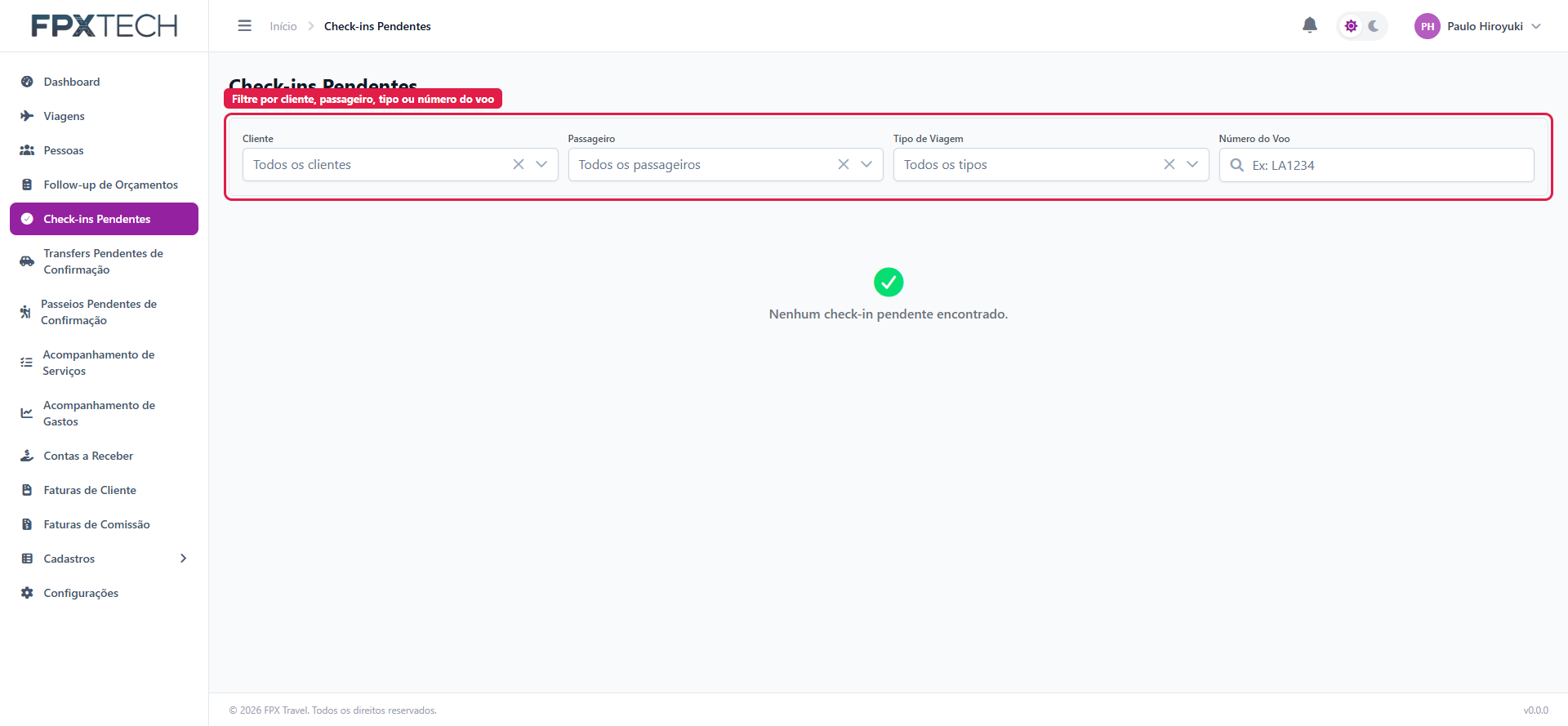
Task: Open the Passageiro combo box
Action: coord(725,164)
